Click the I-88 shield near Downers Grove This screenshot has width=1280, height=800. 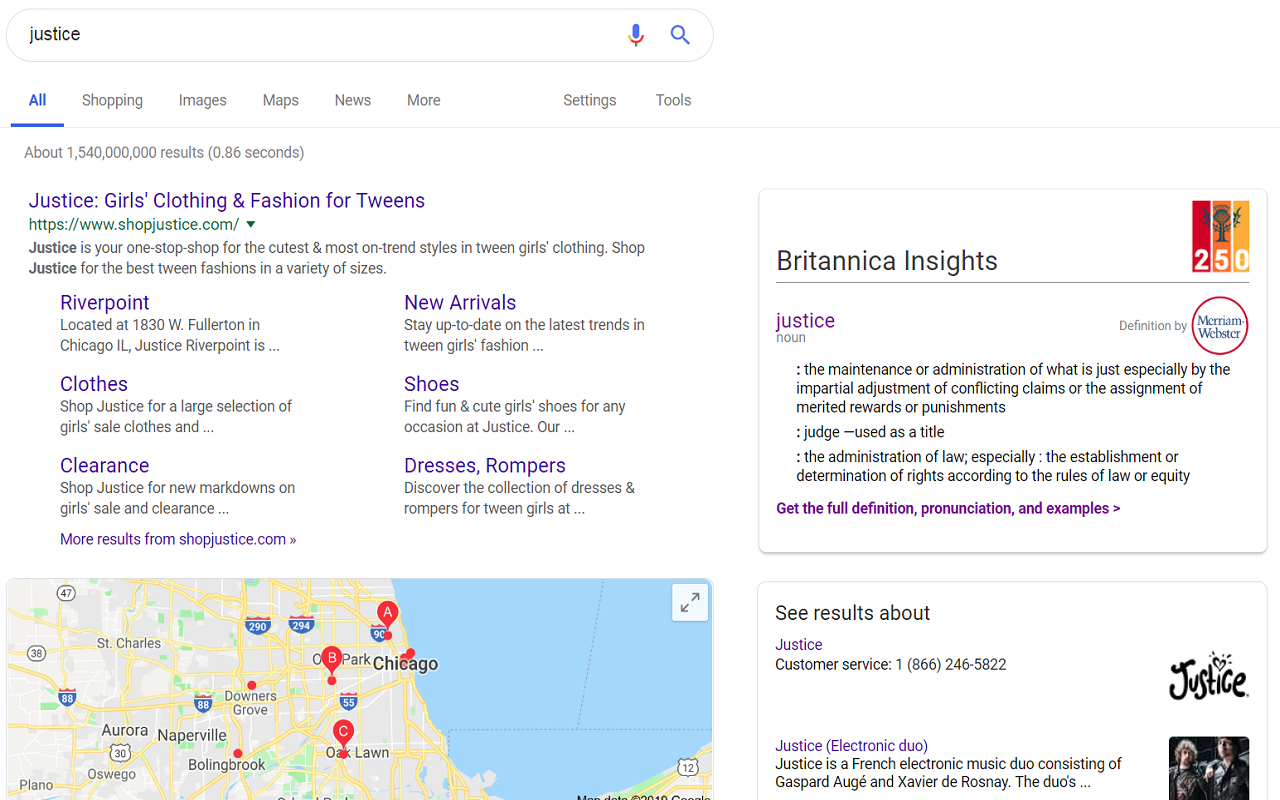click(x=203, y=704)
